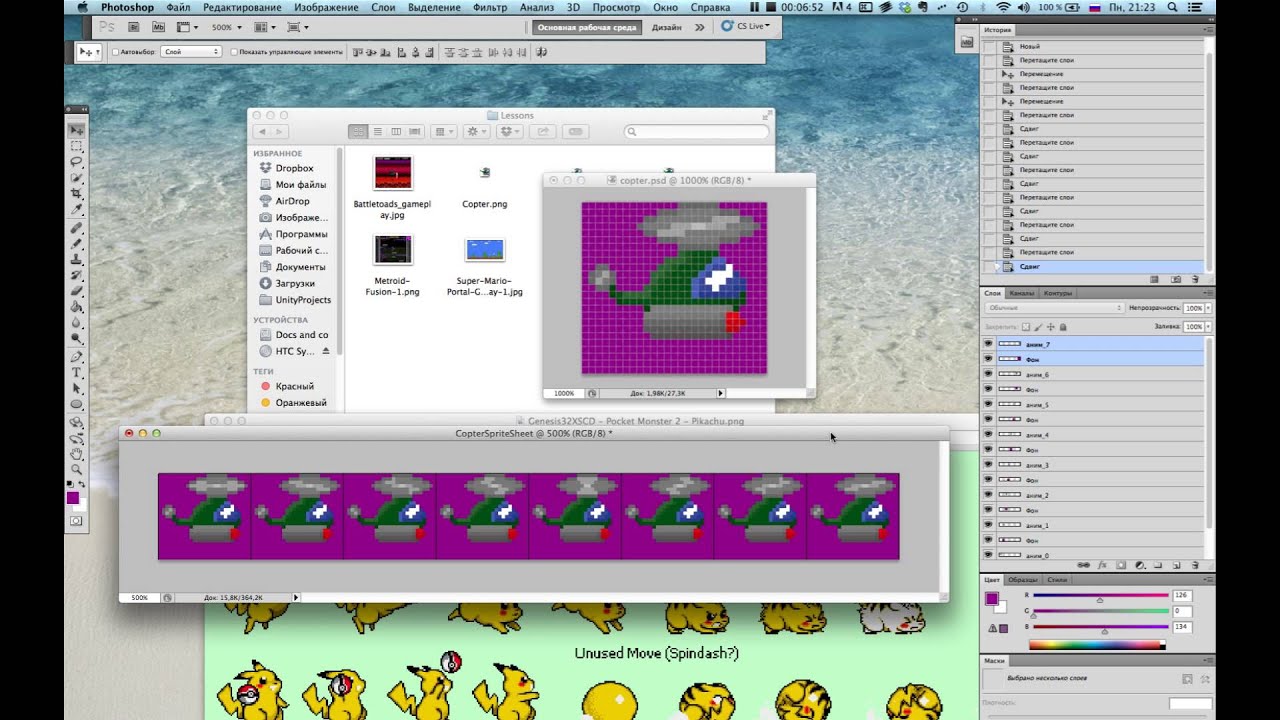Click the link layers icon
Screen dimensions: 1280x720
pyautogui.click(x=1083, y=565)
